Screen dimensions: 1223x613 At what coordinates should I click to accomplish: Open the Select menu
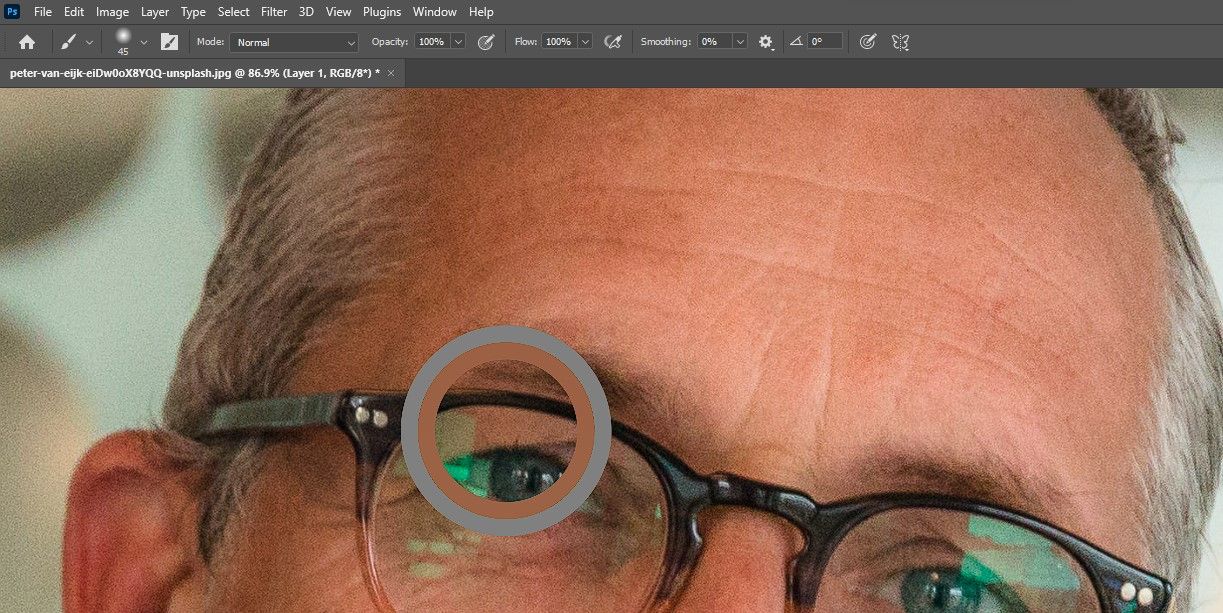coord(234,12)
